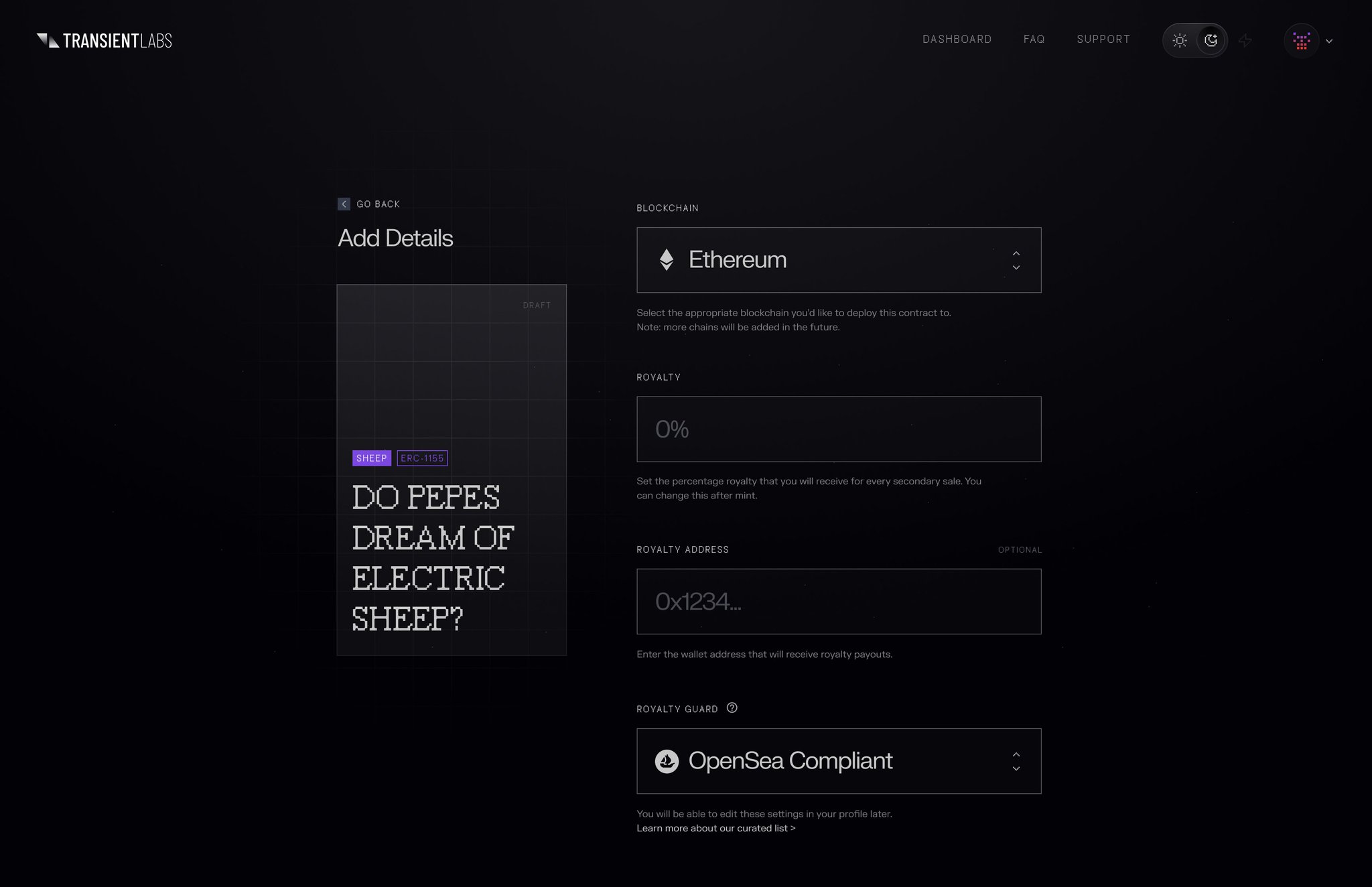This screenshot has width=1372, height=887.
Task: Click Learn more about curated list link
Action: coord(715,829)
